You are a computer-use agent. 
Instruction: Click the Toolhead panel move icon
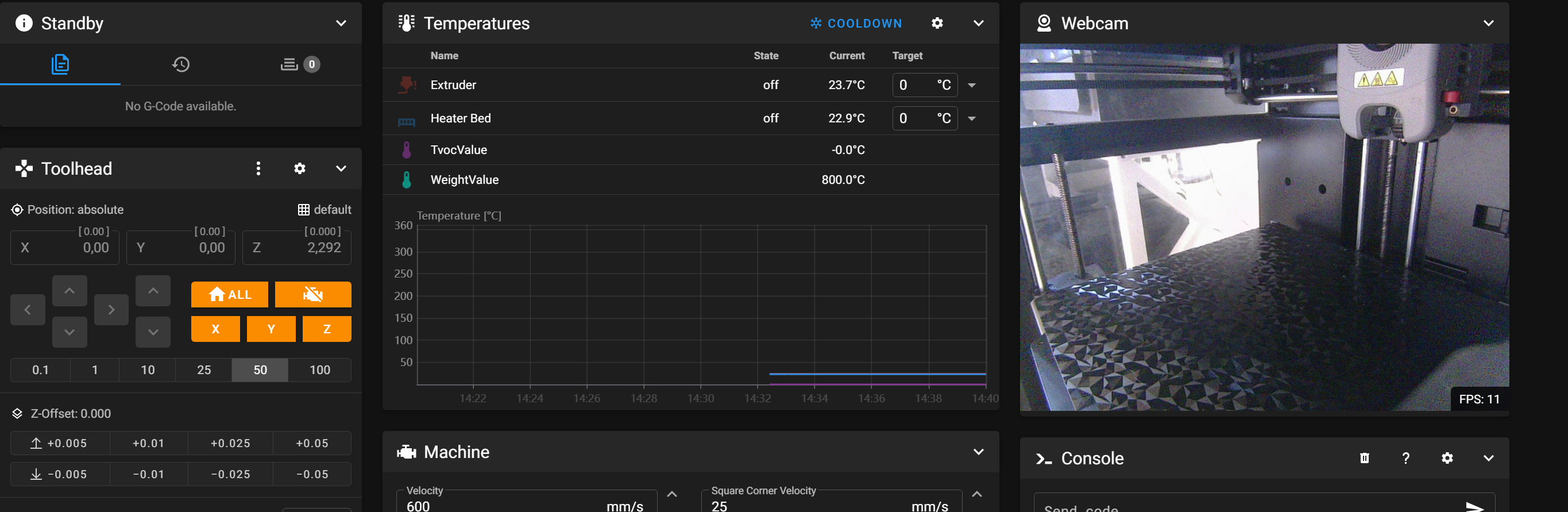click(24, 168)
